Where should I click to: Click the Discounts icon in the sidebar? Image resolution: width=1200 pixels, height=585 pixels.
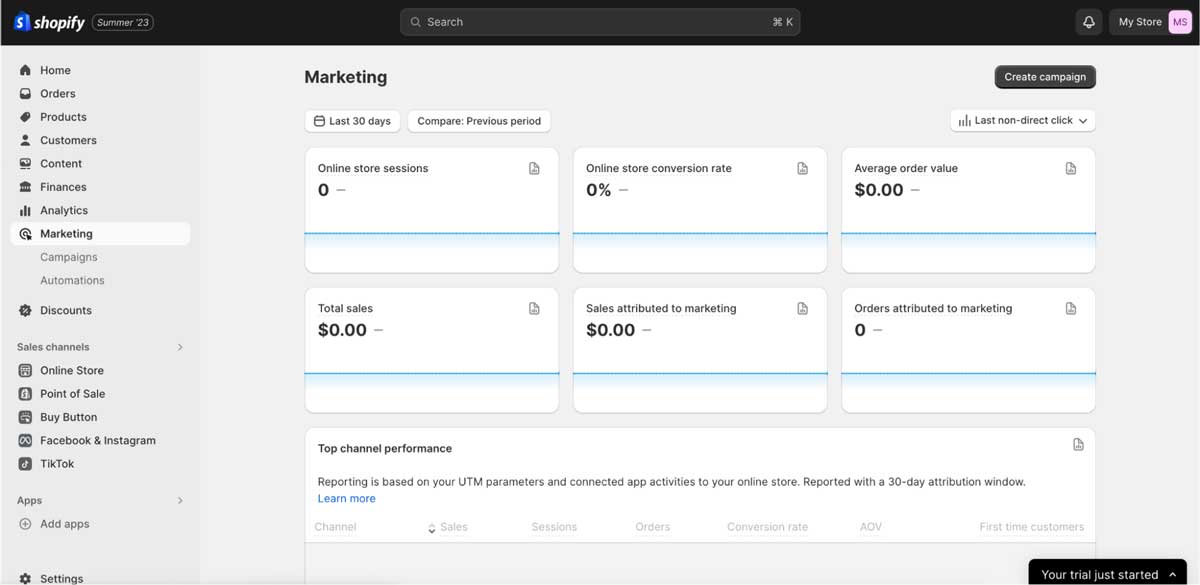pyautogui.click(x=24, y=310)
